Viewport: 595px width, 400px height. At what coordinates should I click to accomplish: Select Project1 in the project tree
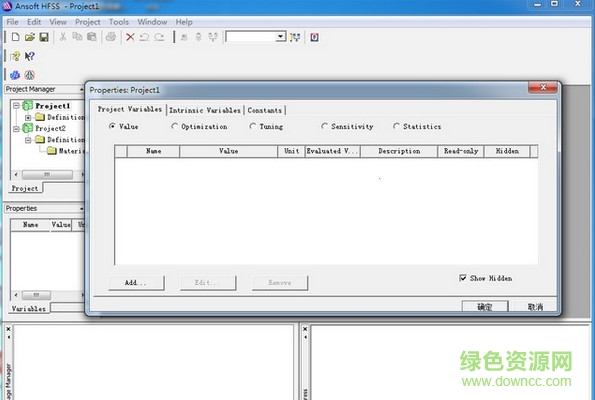(53, 106)
